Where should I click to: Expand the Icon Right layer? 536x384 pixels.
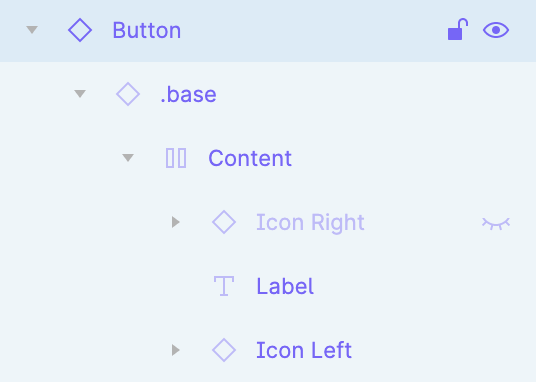pos(176,222)
